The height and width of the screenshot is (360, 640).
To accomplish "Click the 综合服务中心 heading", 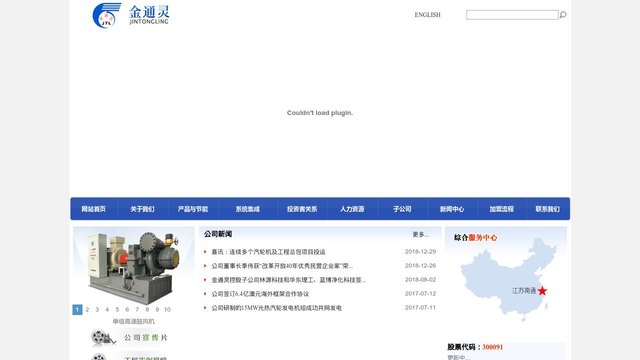I will click(x=476, y=238).
